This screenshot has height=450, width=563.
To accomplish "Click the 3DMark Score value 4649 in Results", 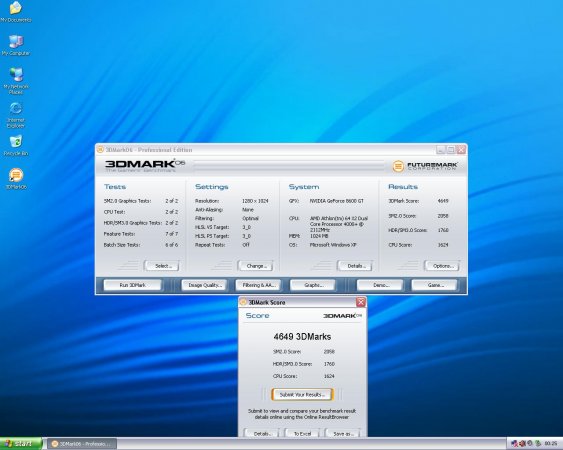I will click(443, 201).
